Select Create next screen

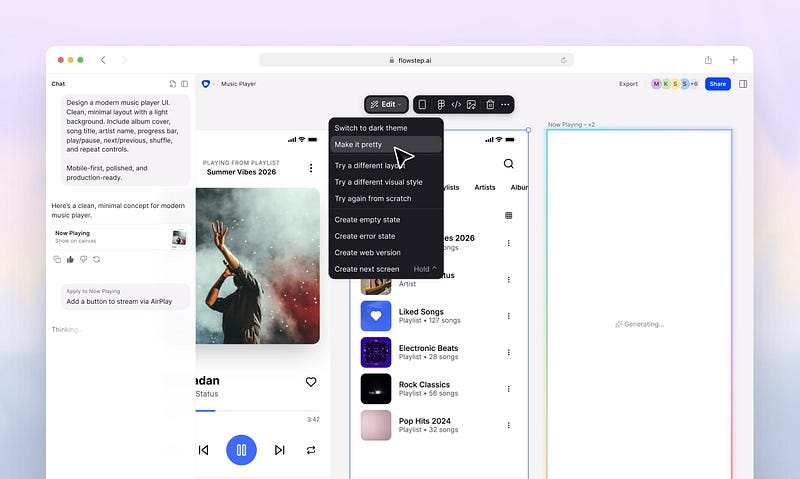click(386, 269)
